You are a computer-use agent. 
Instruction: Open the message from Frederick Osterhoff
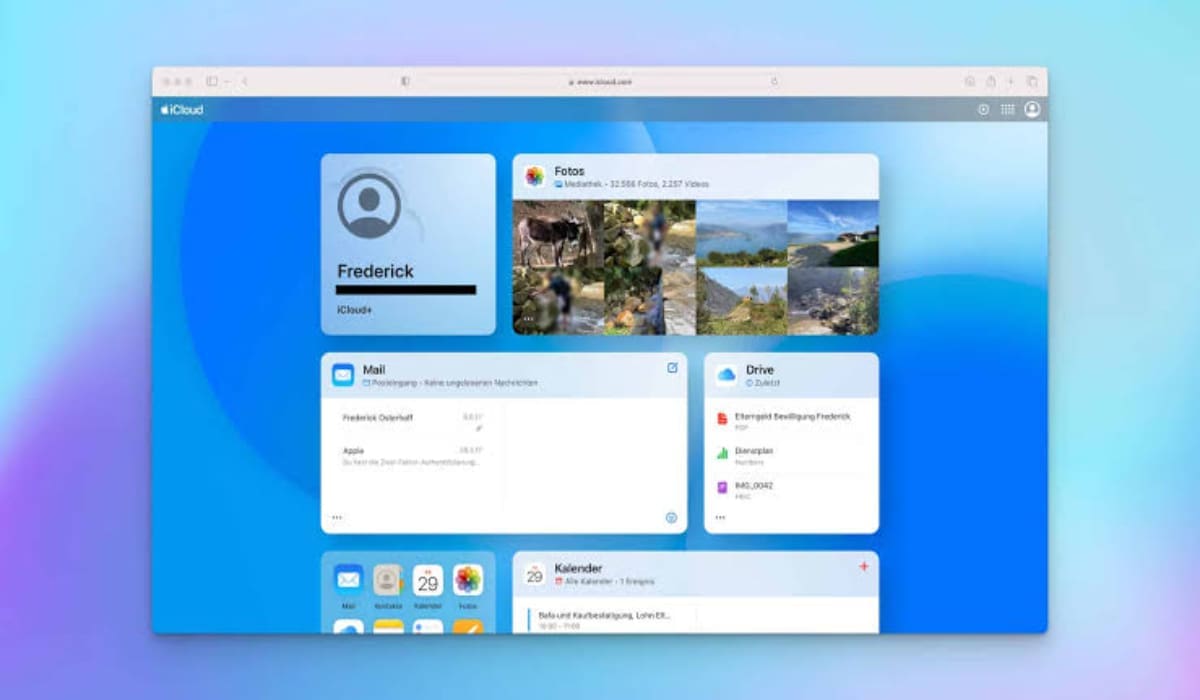(413, 421)
